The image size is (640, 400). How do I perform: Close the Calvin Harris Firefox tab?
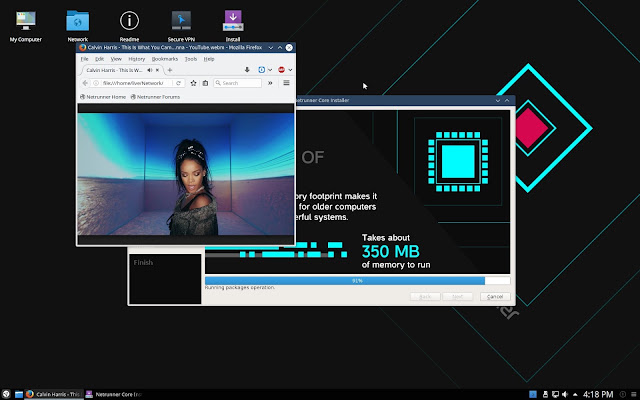(x=157, y=70)
